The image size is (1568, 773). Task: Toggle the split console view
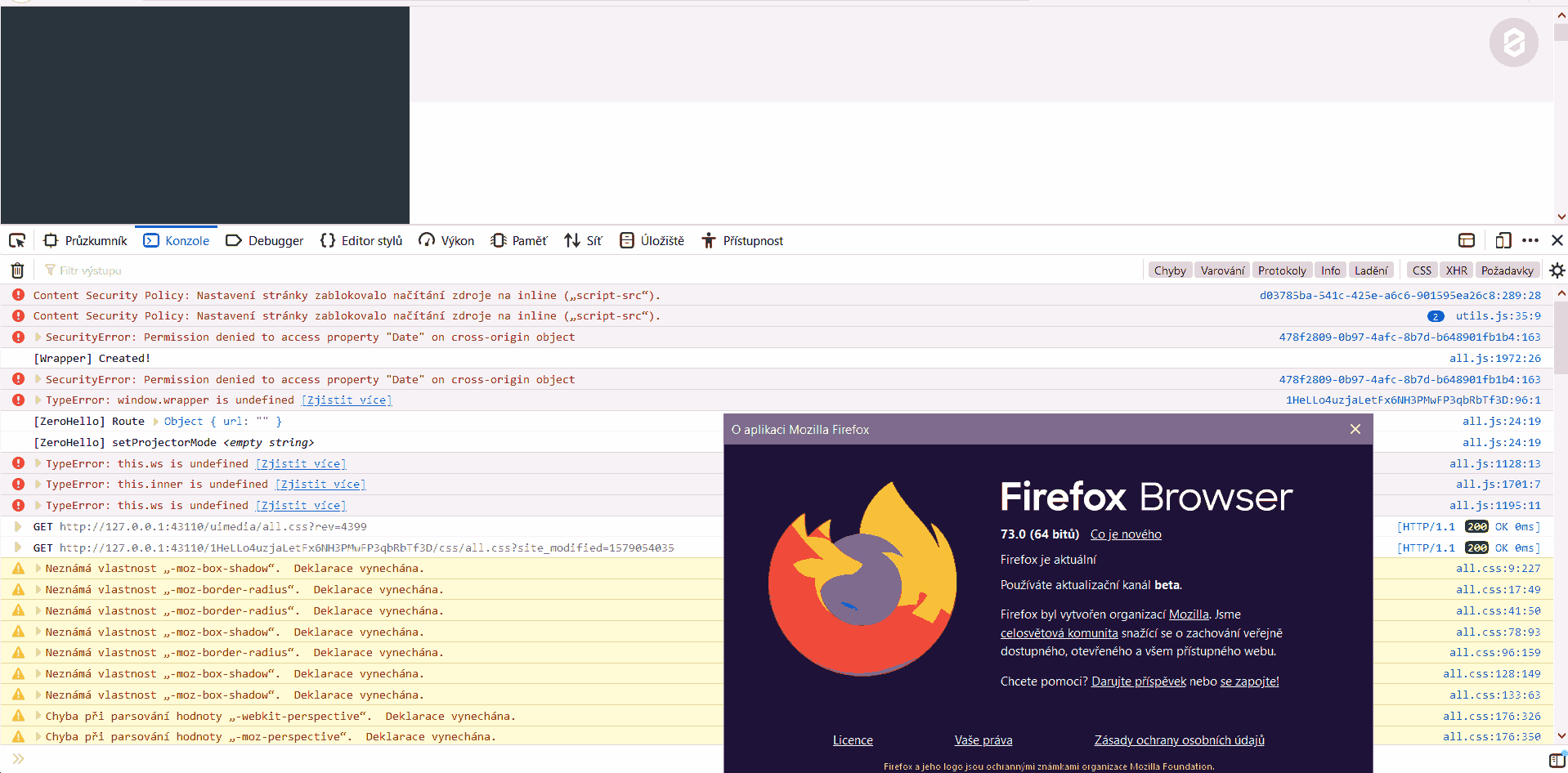(1466, 240)
